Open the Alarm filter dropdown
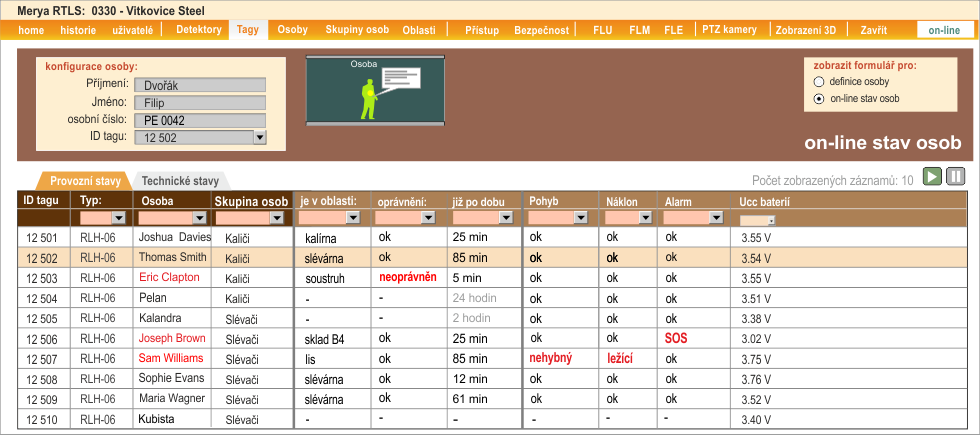Screen dimensions: 980x435 coord(716,218)
